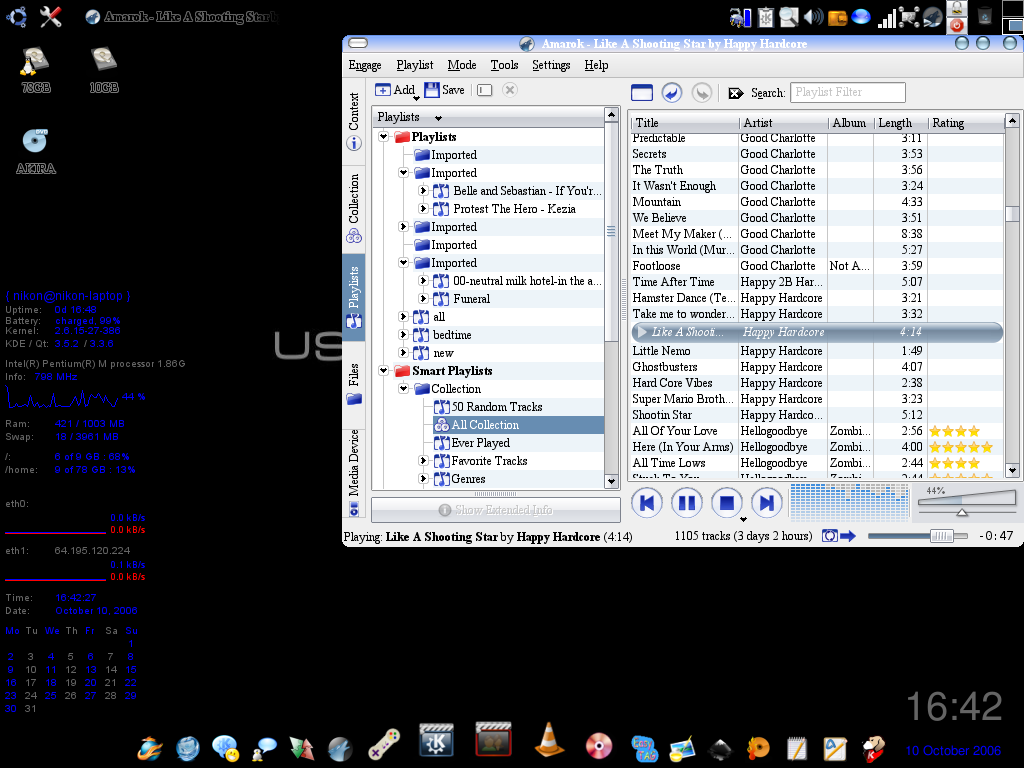
Task: Toggle the Files sidebar tab
Action: pyautogui.click(x=354, y=384)
